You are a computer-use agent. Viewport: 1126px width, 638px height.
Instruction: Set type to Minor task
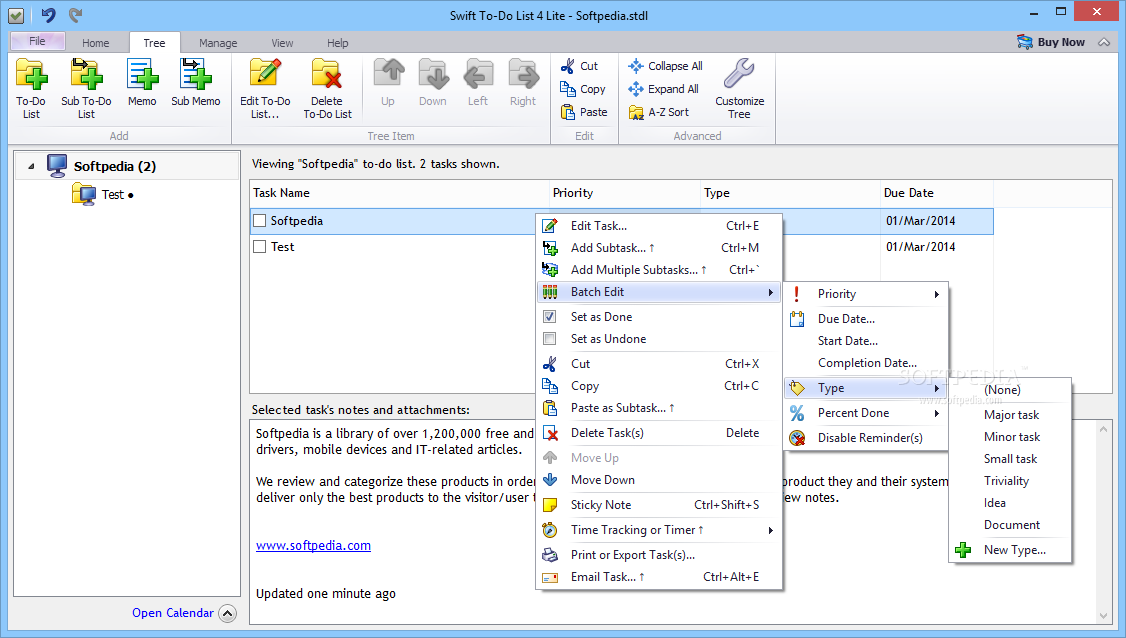pos(1010,437)
